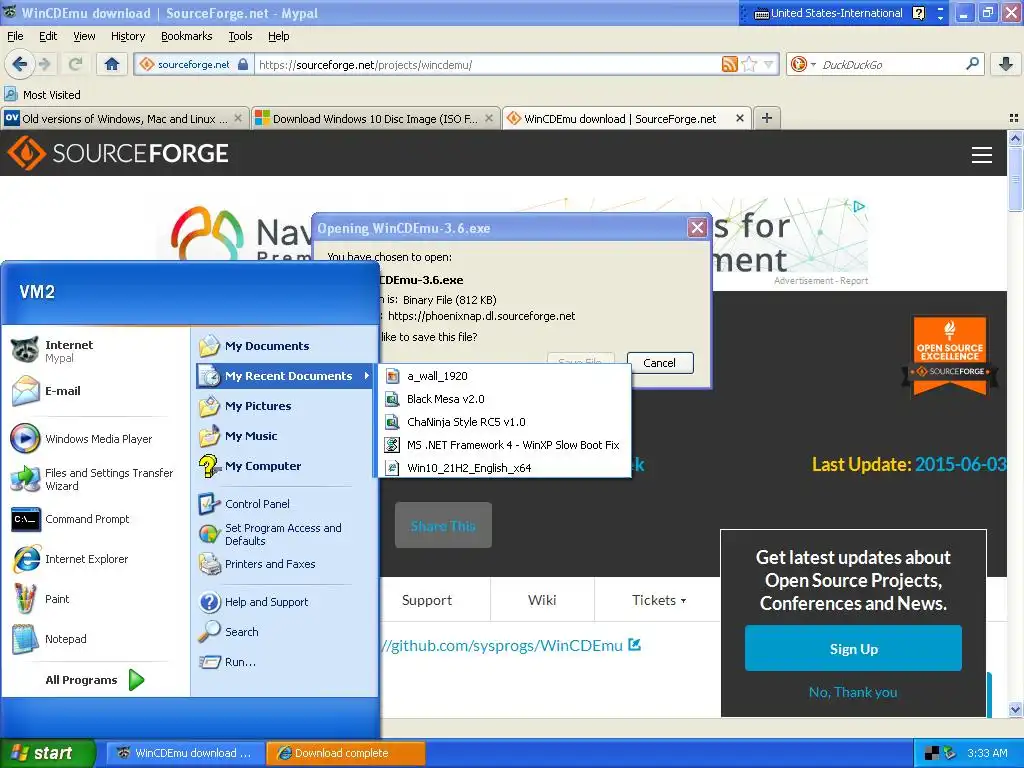Click Cancel in the Opening WinCDEmu dialog

(660, 363)
